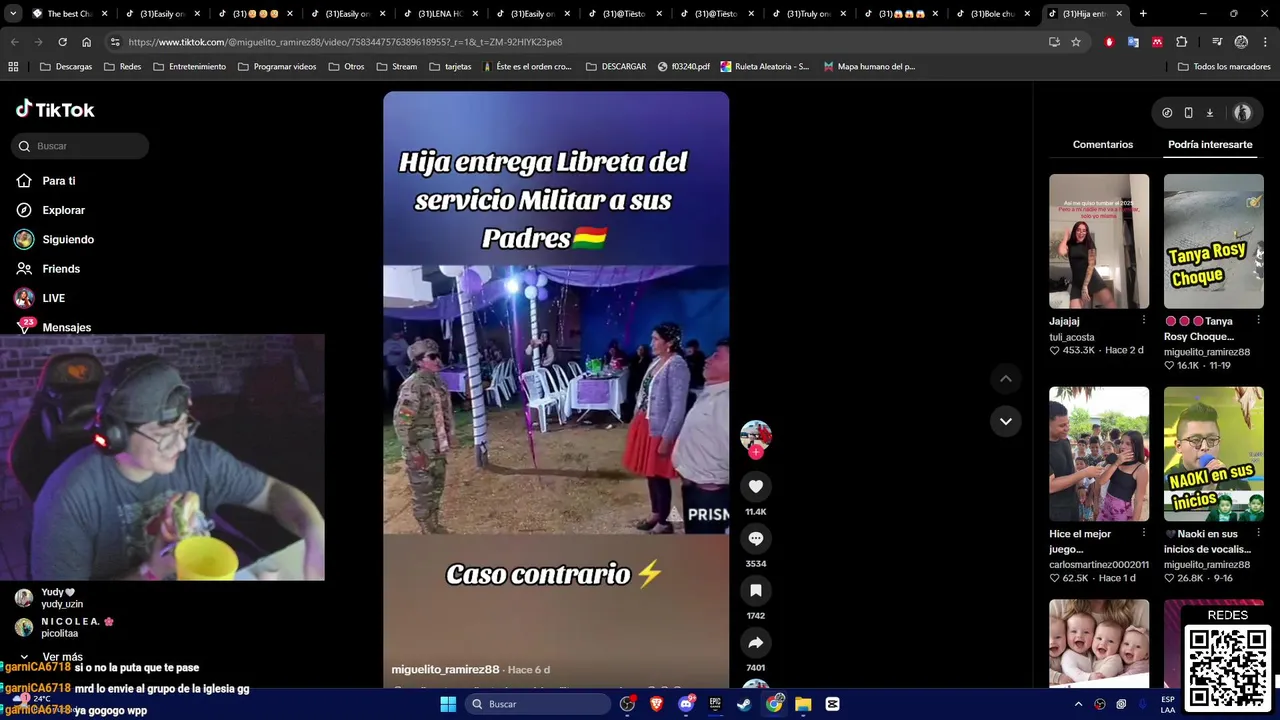Open miguelito_ramirez88 name under the video
Image resolution: width=1280 pixels, height=720 pixels.
click(445, 669)
